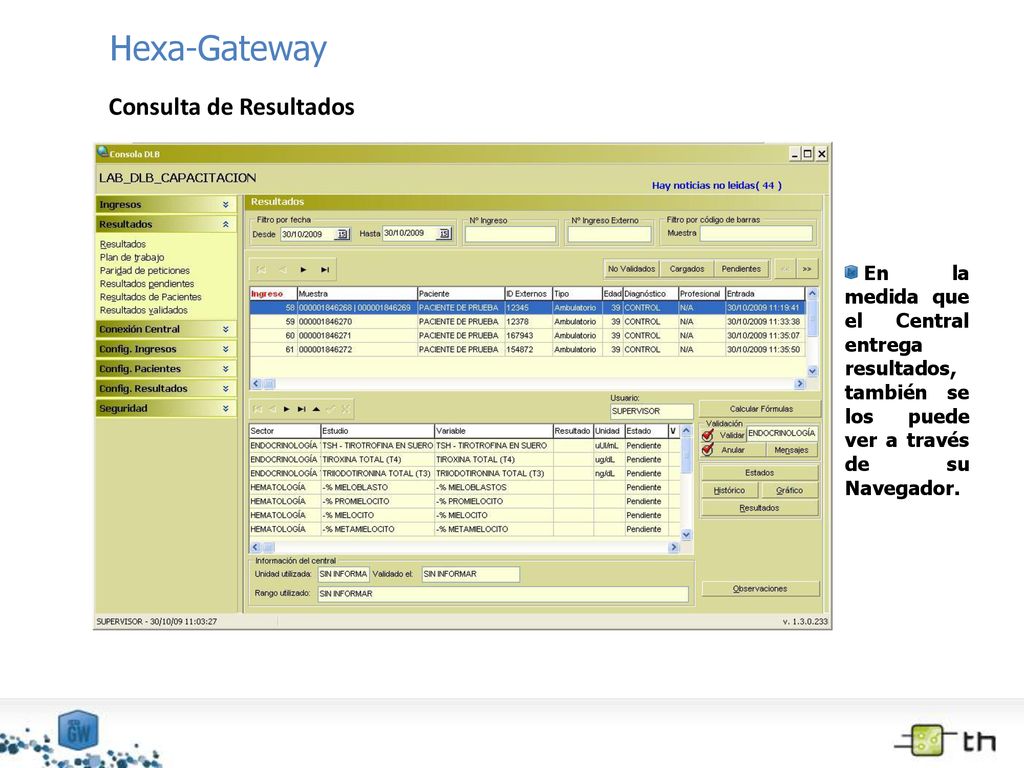Click the Mensajes button
This screenshot has height=768, width=1024.
(791, 450)
